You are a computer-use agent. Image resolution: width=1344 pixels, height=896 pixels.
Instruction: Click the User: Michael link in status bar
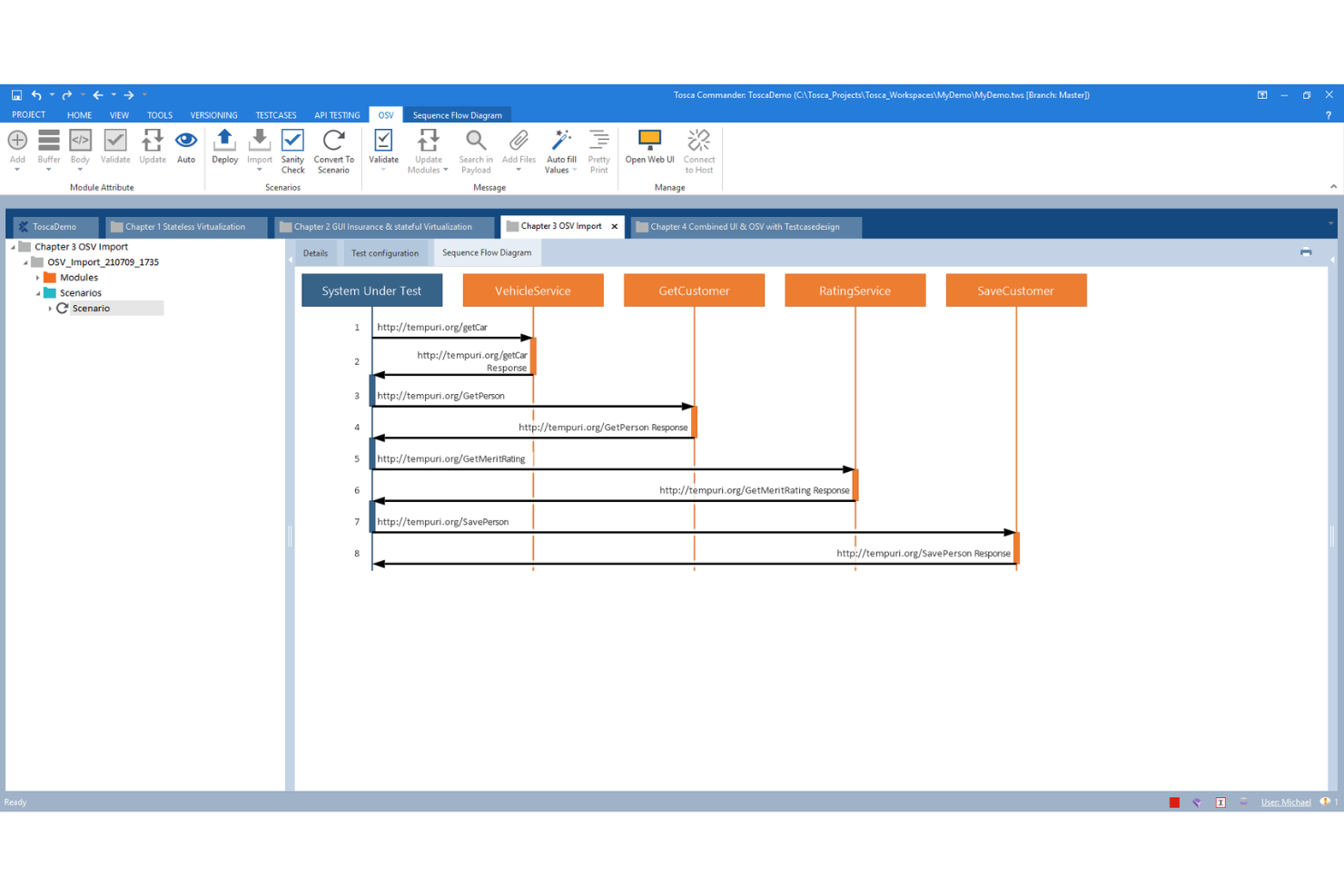pyautogui.click(x=1286, y=802)
